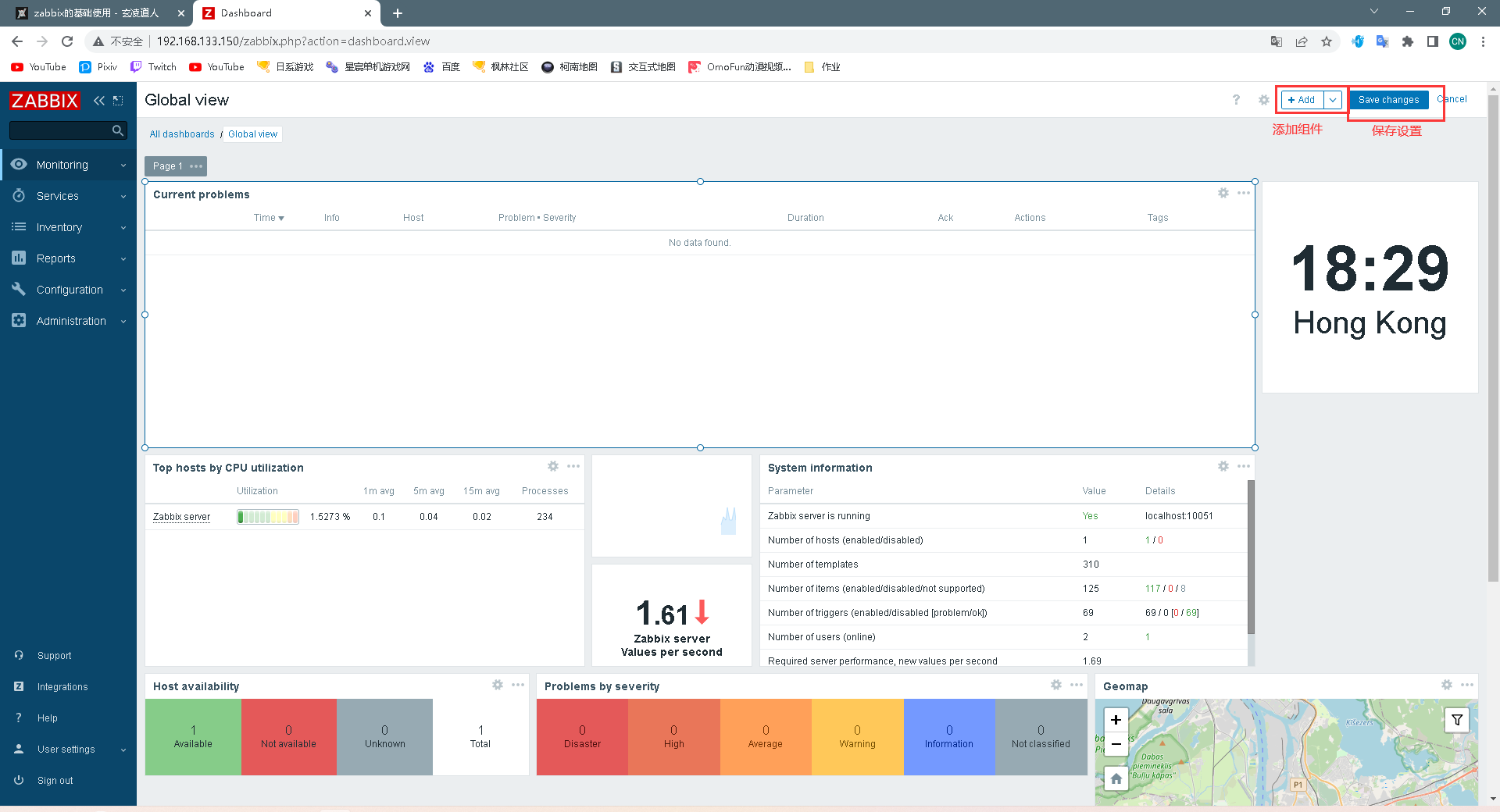This screenshot has width=1500, height=812.
Task: Toggle the browser bookmark star
Action: 1327,41
